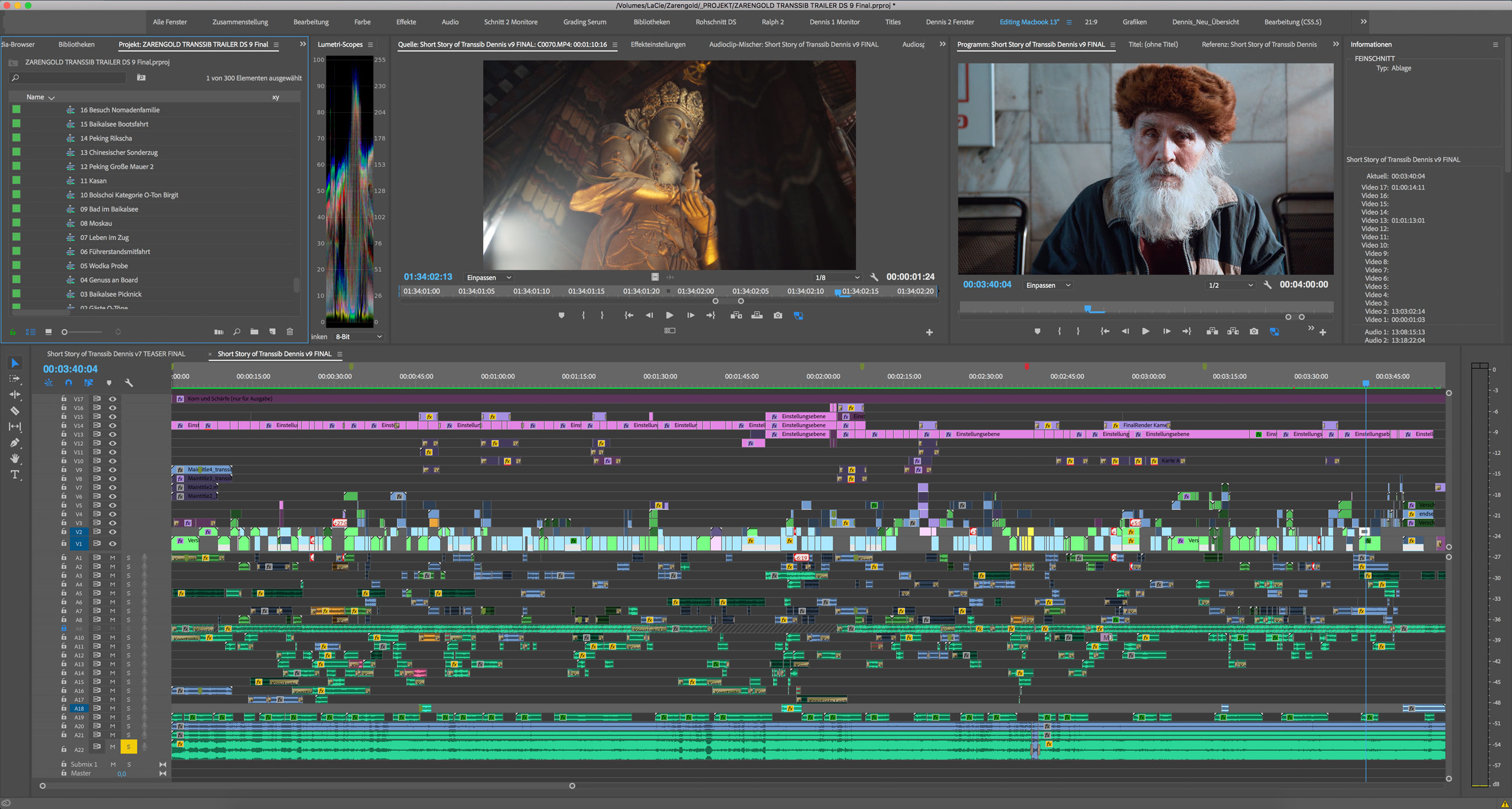Screen dimensions: 1512x809
Task: Open the 'Short Story of Transsib Dennis v7 TEASER FINAL' sequence tab
Action: coord(115,354)
